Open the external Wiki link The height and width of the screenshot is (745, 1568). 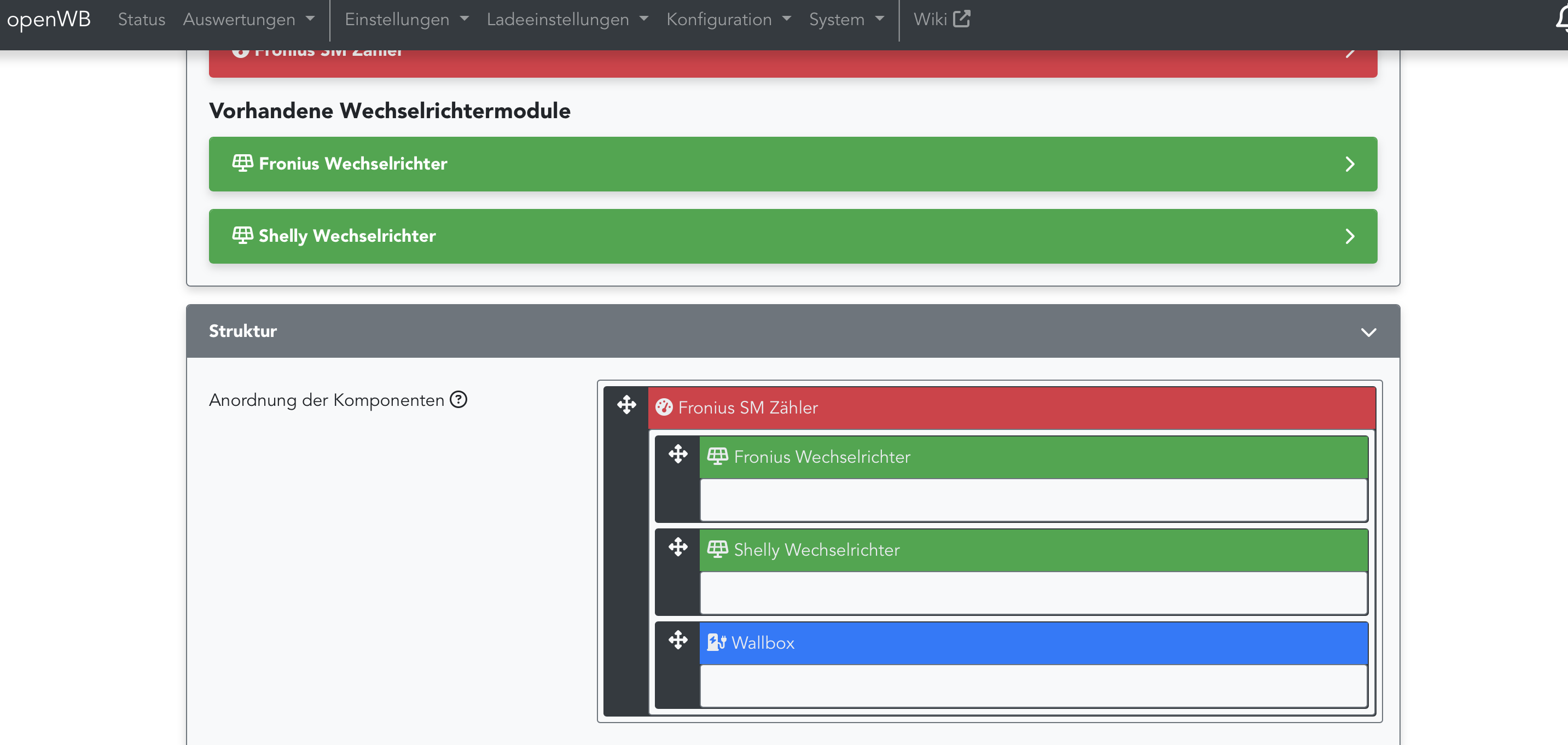[x=941, y=20]
